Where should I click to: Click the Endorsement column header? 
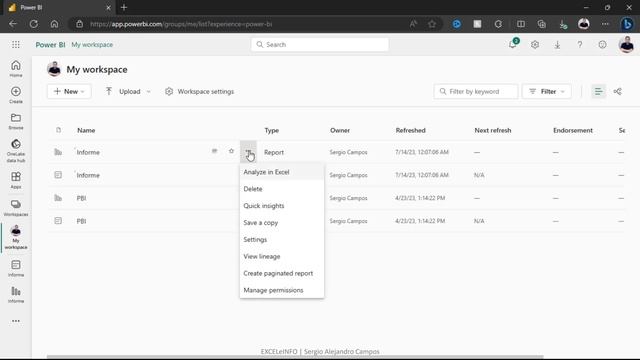[x=573, y=130]
